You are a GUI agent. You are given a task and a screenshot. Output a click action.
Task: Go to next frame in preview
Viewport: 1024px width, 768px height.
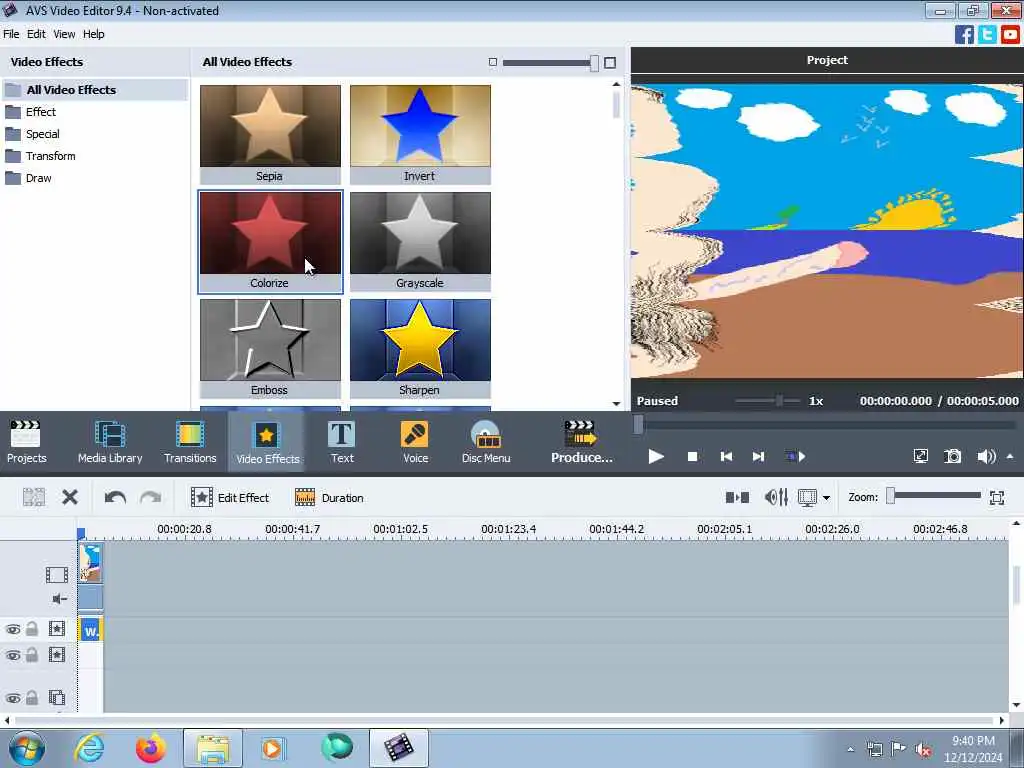click(758, 456)
